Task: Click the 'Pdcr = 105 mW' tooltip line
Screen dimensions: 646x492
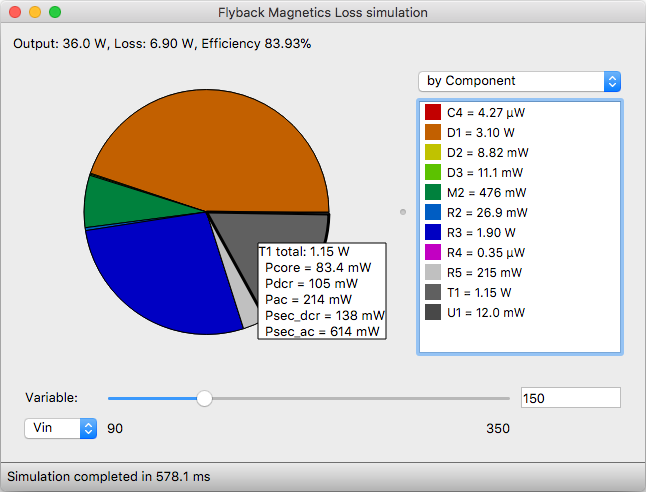Action: pos(311,284)
